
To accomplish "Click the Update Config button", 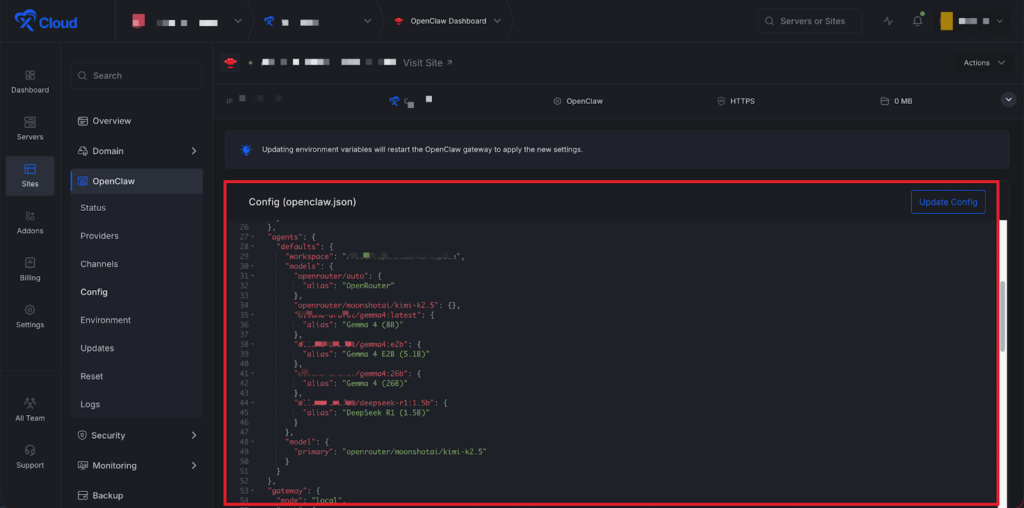I will (x=947, y=202).
